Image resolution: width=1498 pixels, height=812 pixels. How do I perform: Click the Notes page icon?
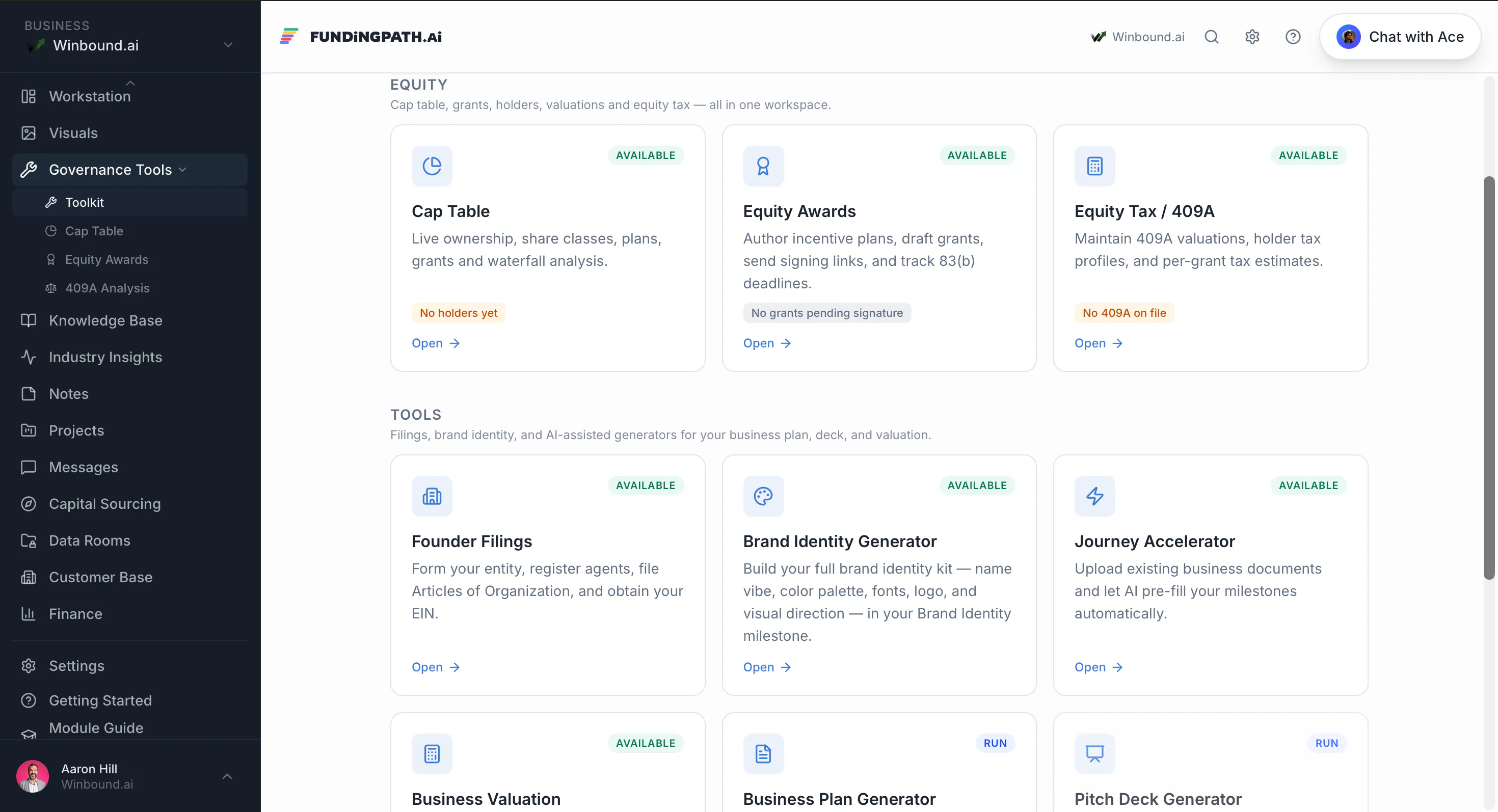[x=29, y=393]
